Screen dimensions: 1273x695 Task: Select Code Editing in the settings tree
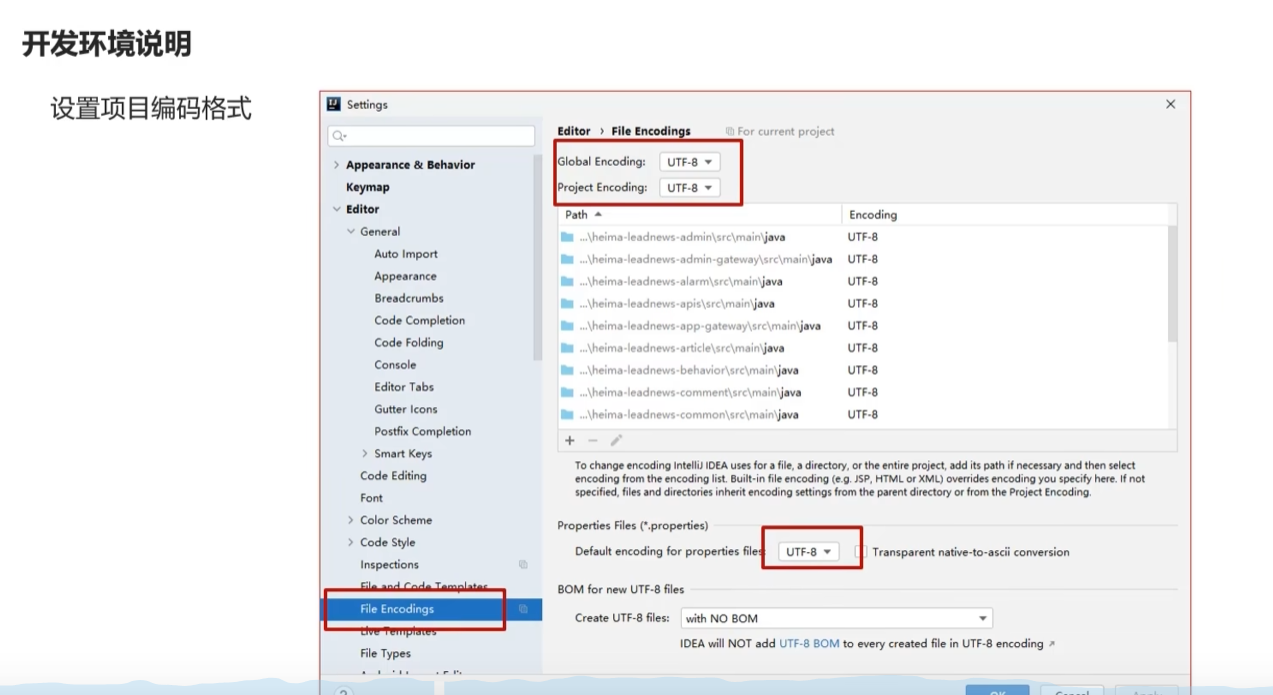[x=393, y=476]
